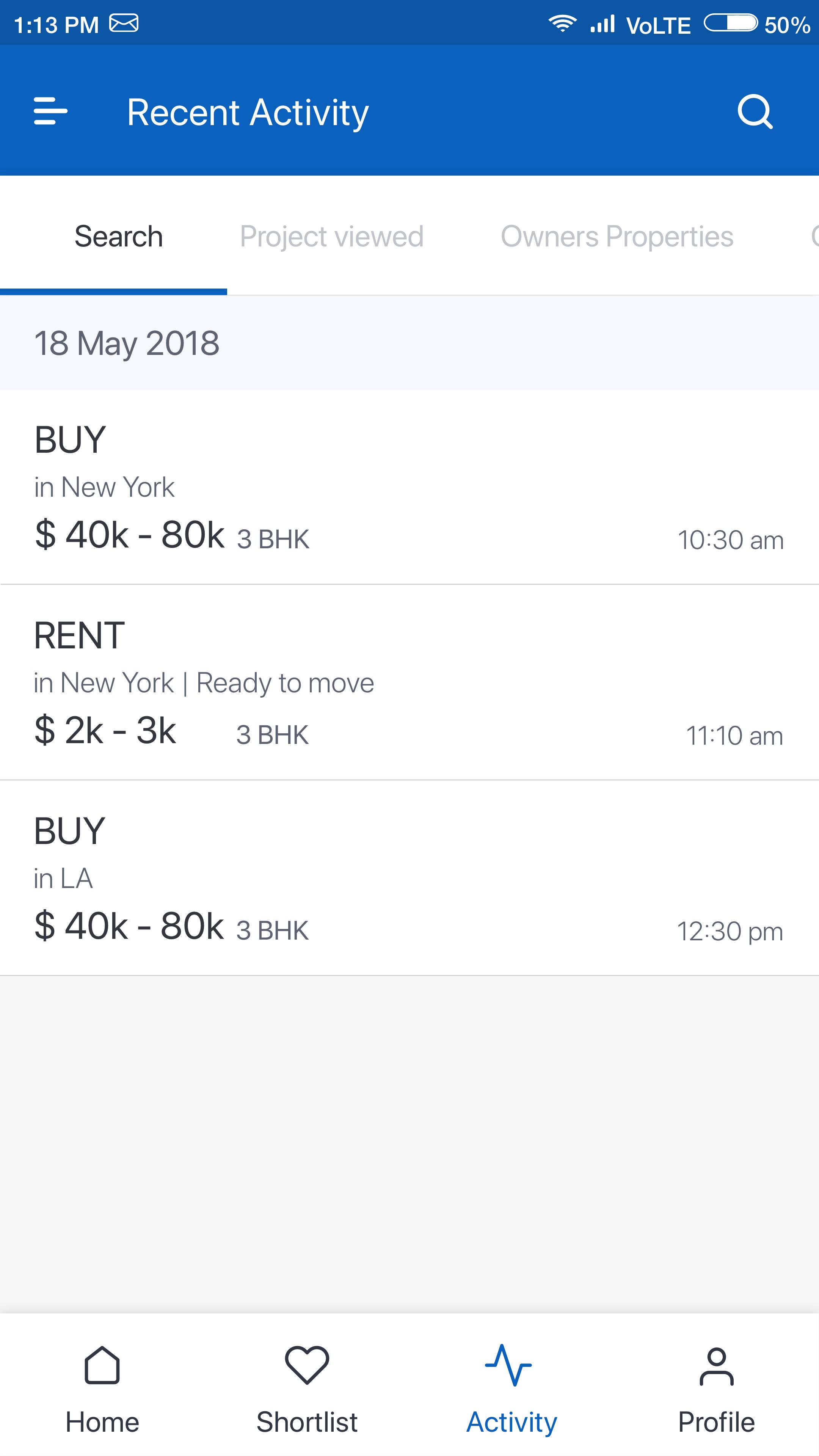
Task: Tap the Activity pulse icon
Action: (x=508, y=1365)
